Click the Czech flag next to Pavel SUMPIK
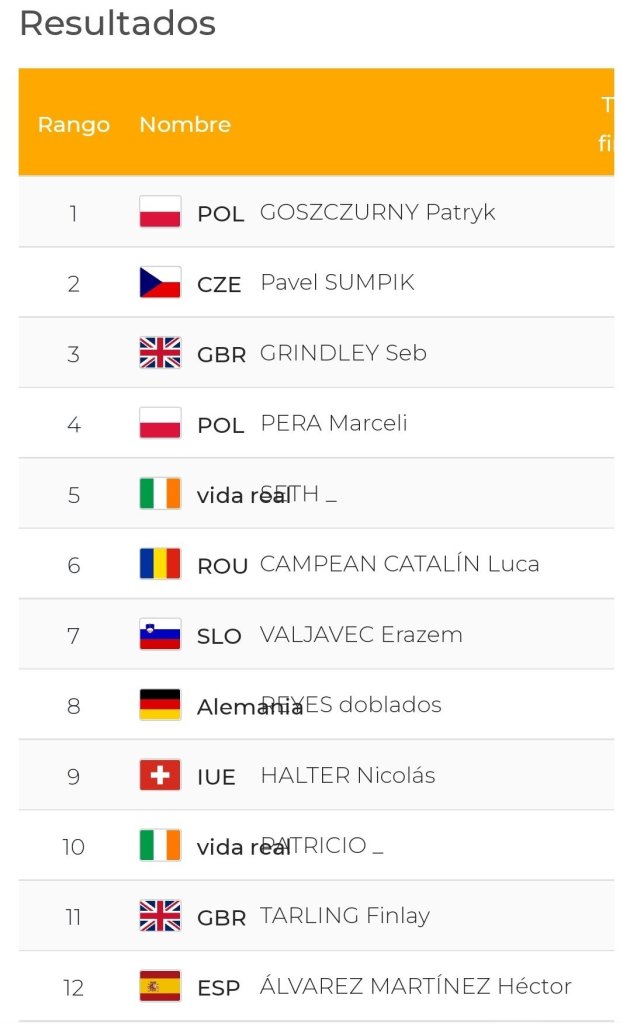Image resolution: width=623 pixels, height=1023 pixels. coord(160,283)
